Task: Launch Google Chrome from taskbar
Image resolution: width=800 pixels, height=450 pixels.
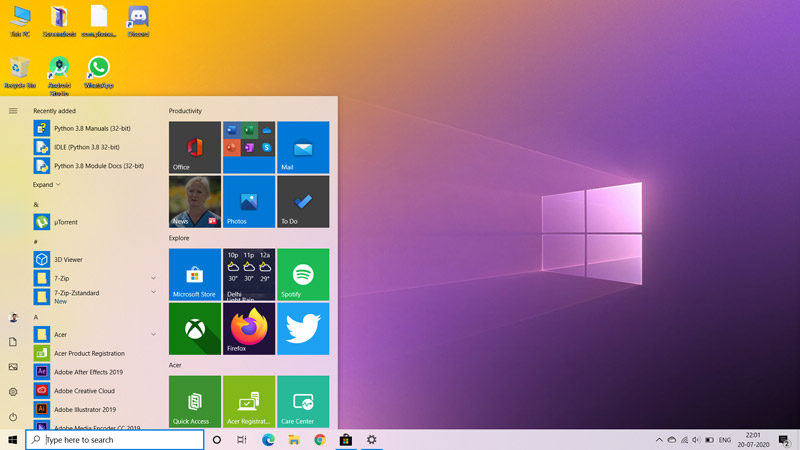Action: pyautogui.click(x=320, y=440)
